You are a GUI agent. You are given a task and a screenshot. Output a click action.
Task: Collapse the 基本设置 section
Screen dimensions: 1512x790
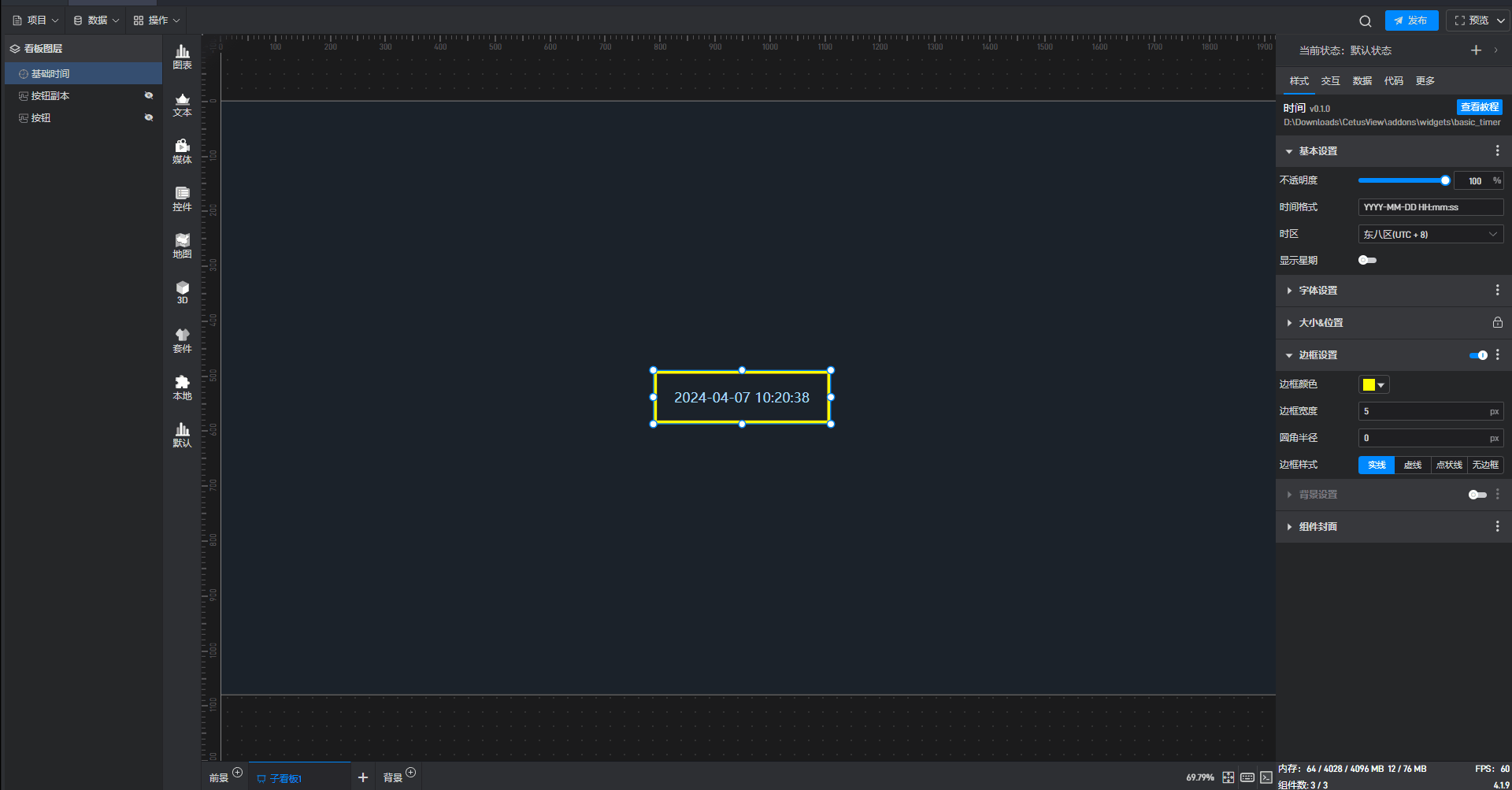1289,151
